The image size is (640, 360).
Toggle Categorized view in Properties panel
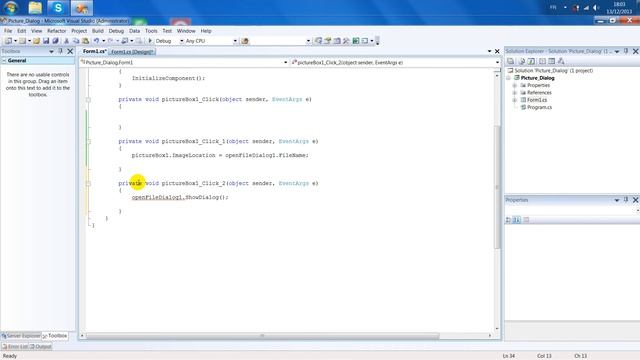click(508, 220)
